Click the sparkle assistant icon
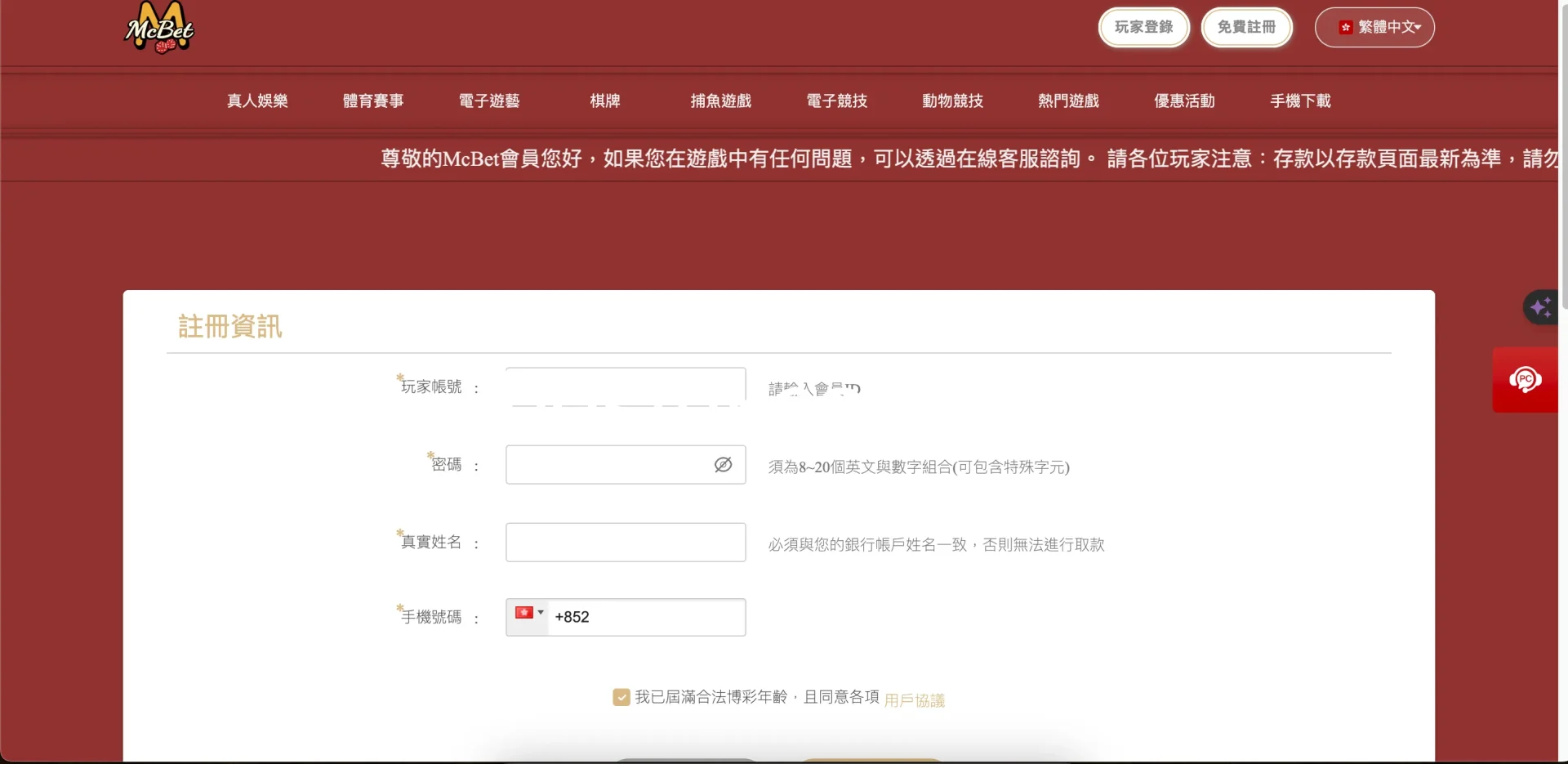 click(1541, 307)
